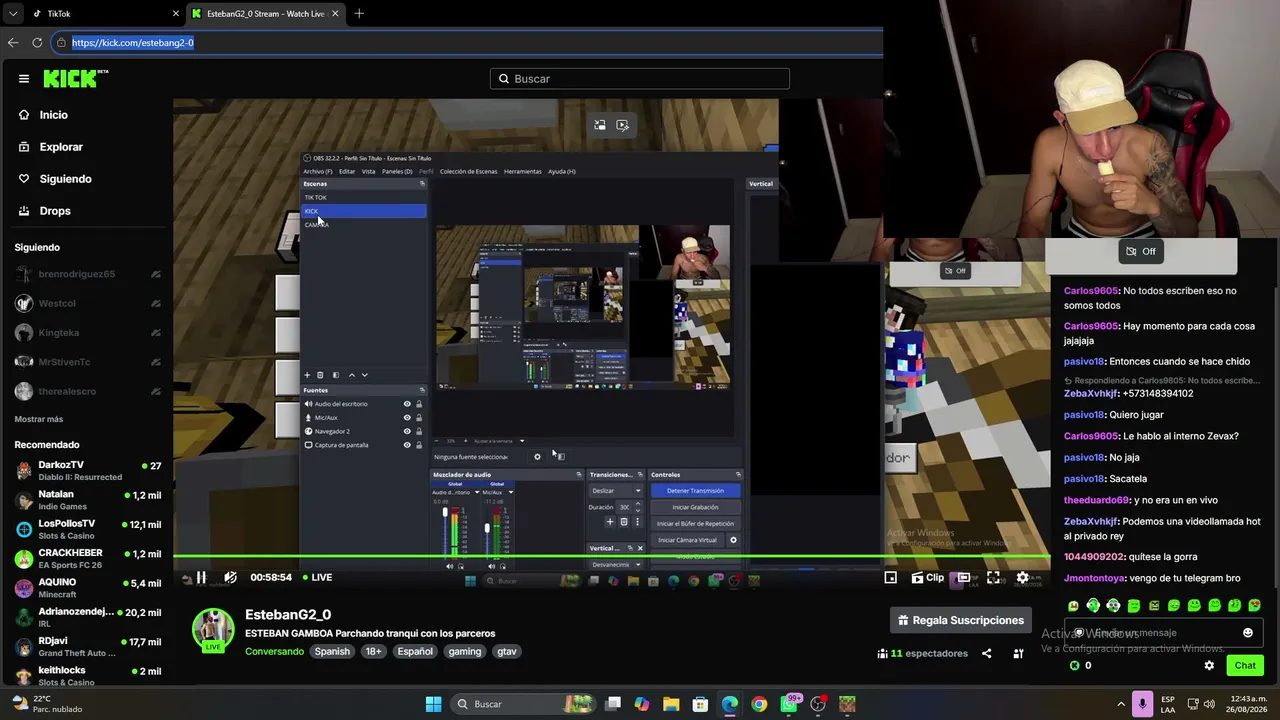Open the Archivo menu in OBS
Screen dimensions: 1280x720
(317, 171)
